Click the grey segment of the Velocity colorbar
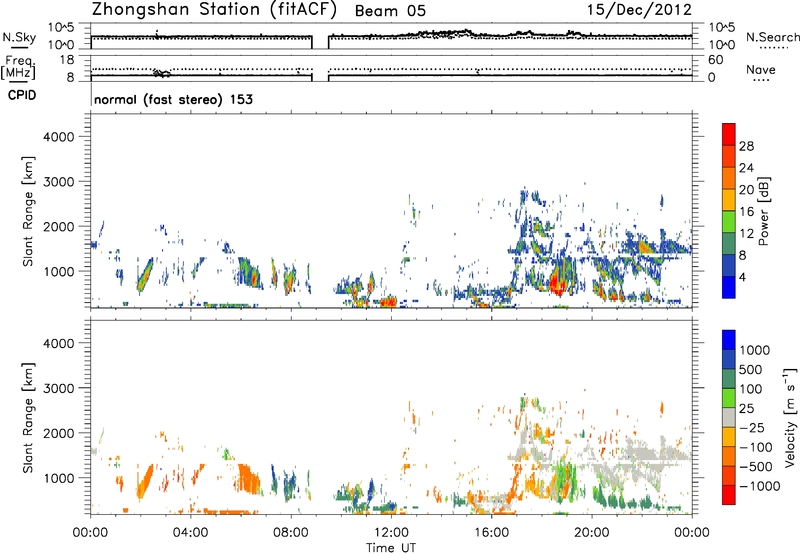This screenshot has height=554, width=800. click(729, 417)
